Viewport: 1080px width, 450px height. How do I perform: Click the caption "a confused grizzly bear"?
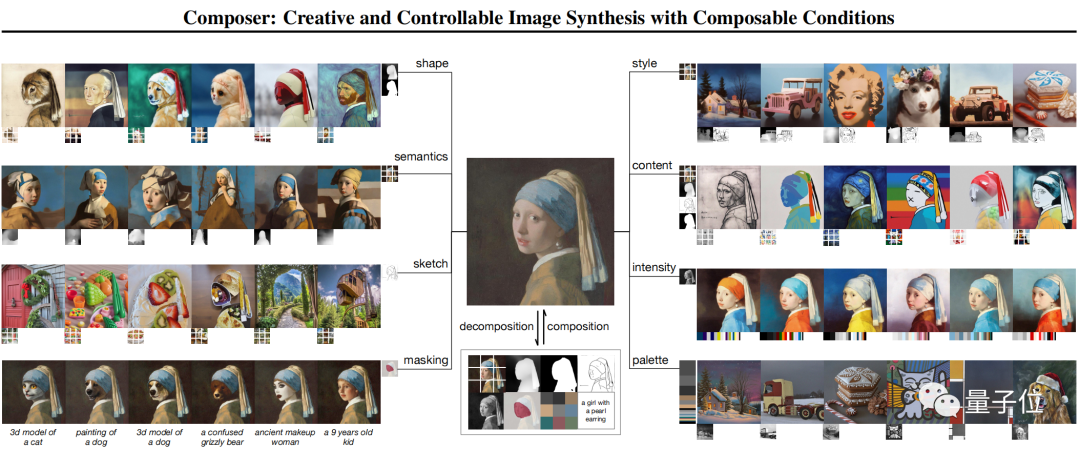222,437
